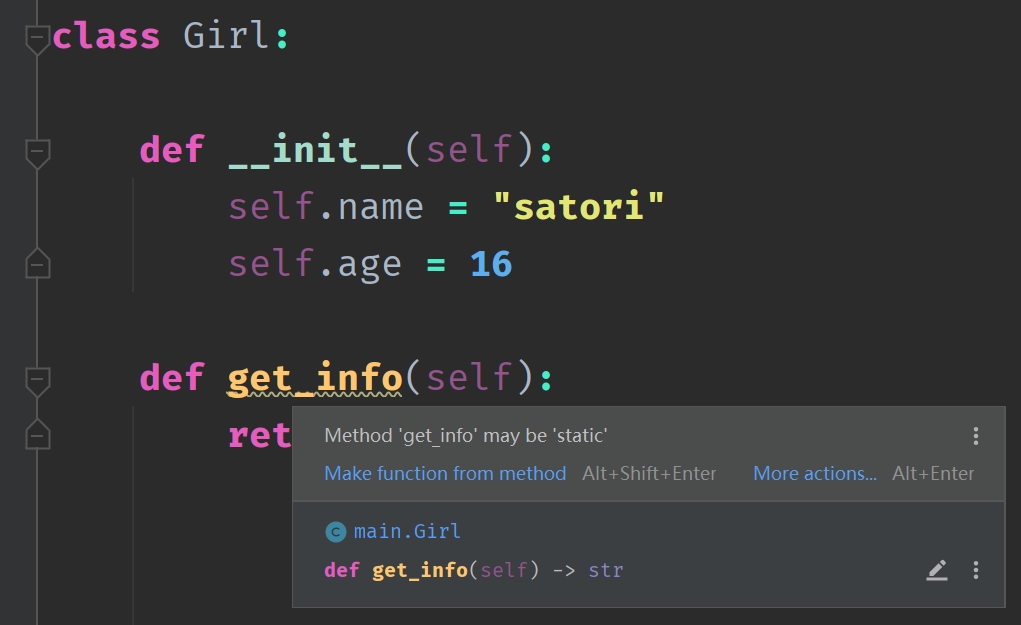The width and height of the screenshot is (1021, 625).
Task: Open documentation kebab menu beside edit pencil
Action: [975, 570]
